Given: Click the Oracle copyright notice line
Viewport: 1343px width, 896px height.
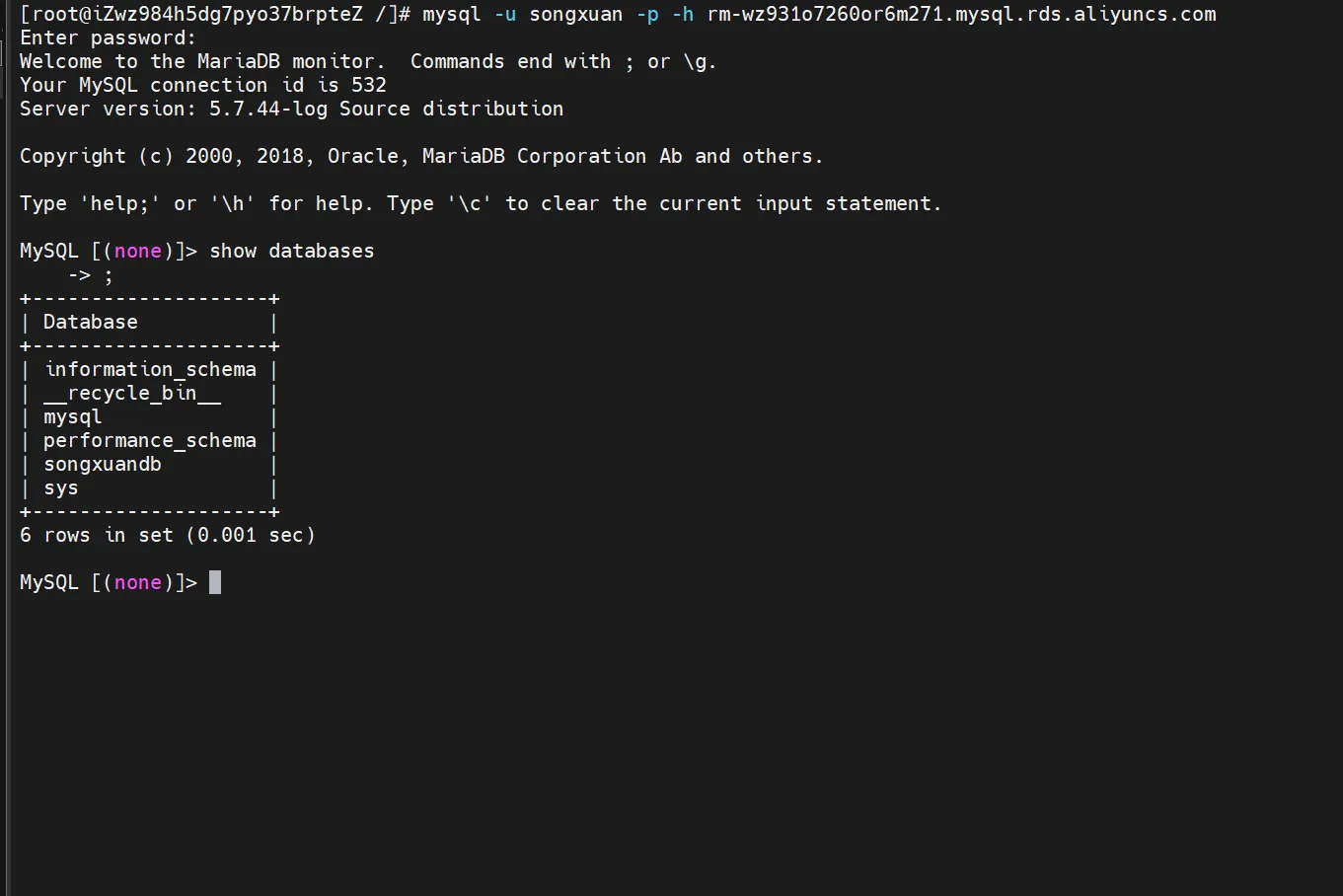Looking at the screenshot, I should point(420,156).
